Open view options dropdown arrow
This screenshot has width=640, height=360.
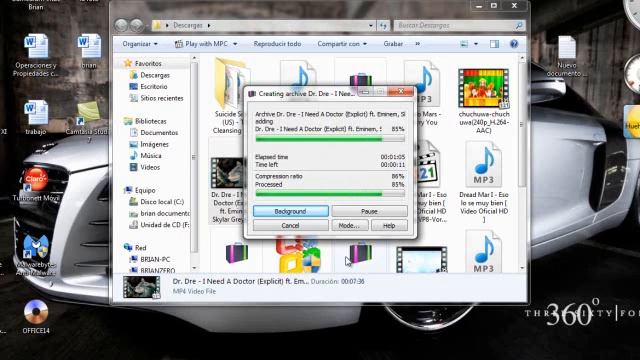476,44
